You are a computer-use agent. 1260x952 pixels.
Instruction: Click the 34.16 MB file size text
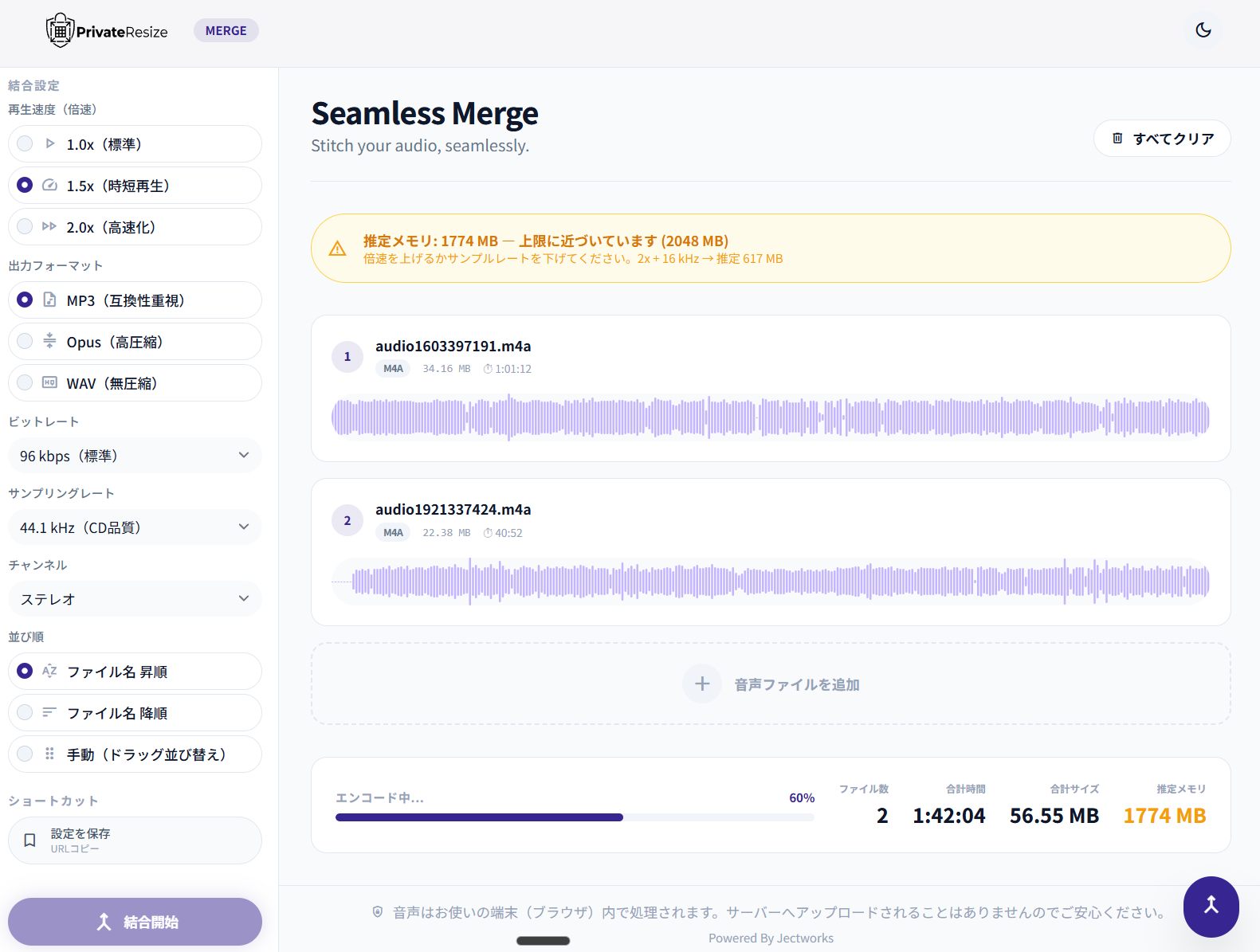pyautogui.click(x=446, y=369)
